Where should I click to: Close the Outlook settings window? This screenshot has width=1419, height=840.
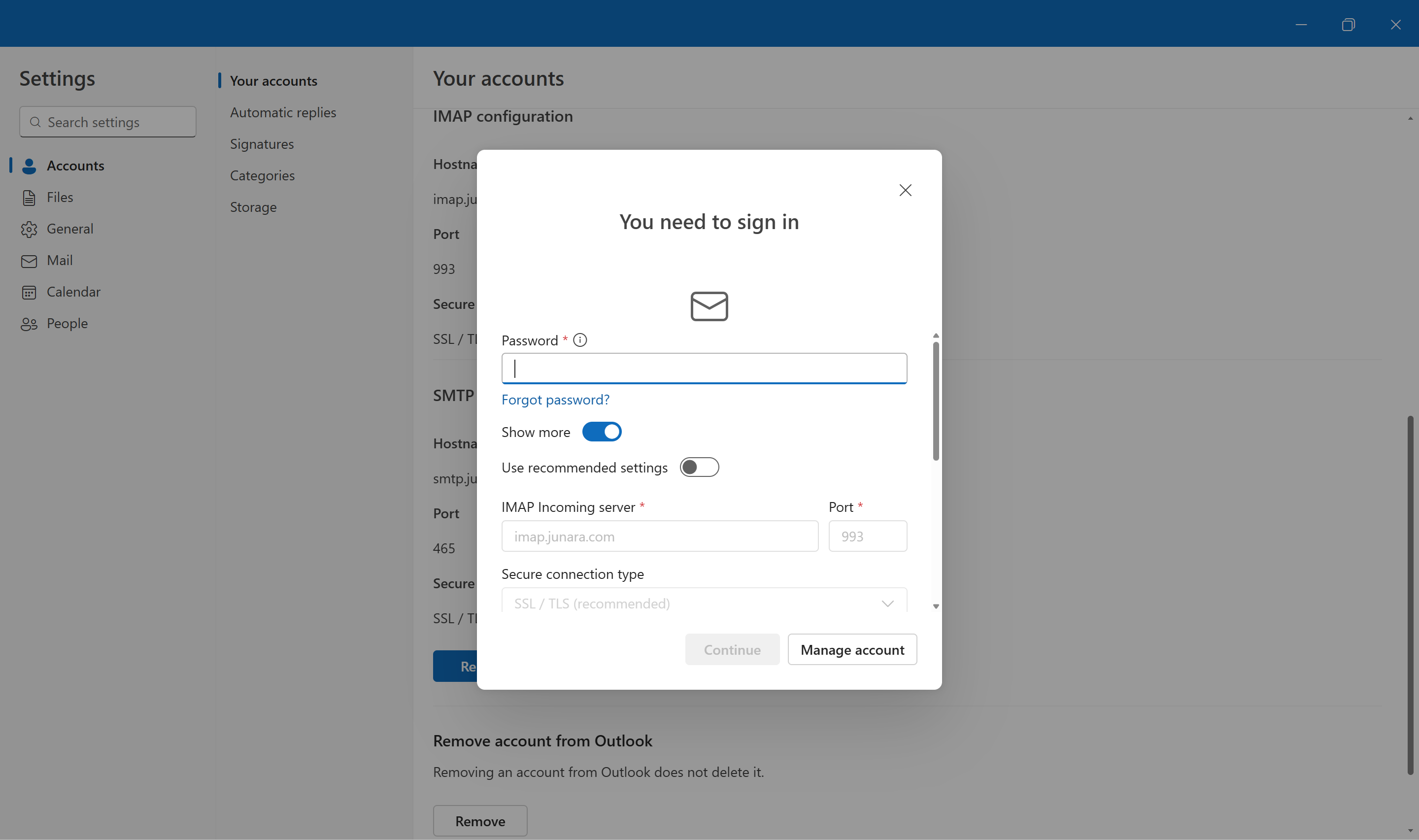point(1395,24)
